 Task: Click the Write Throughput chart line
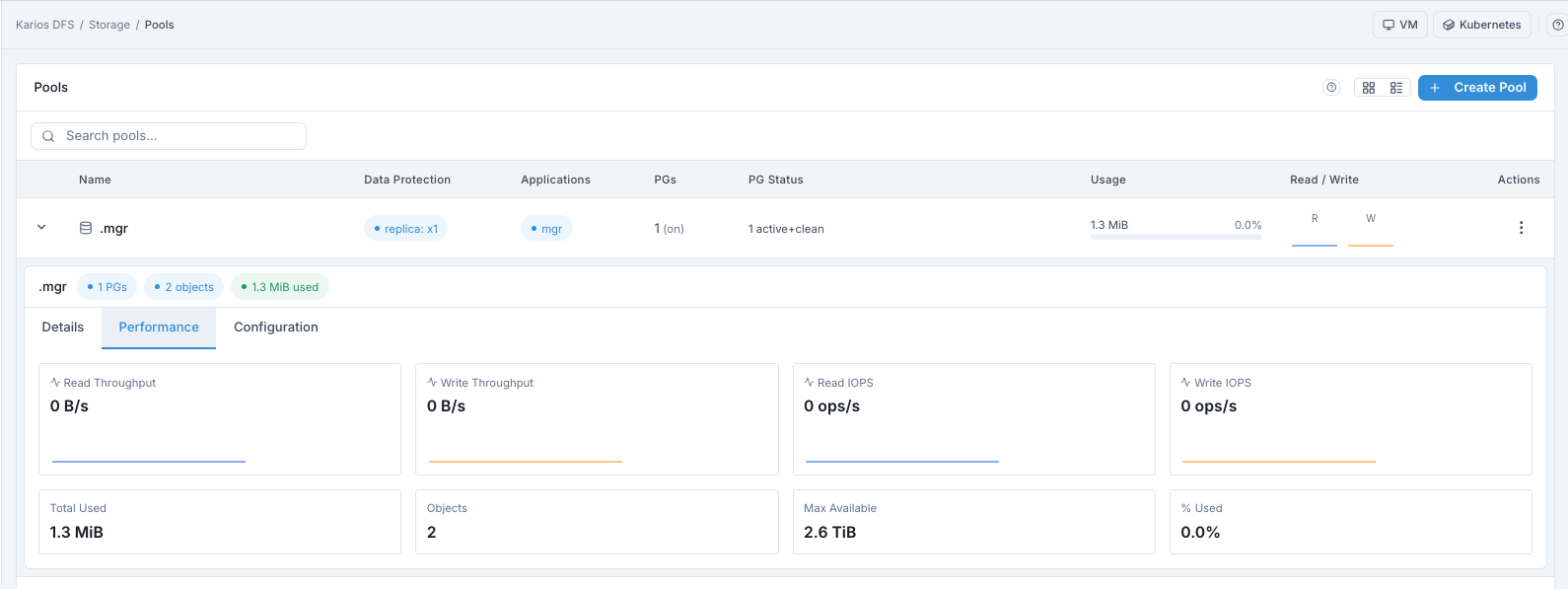(526, 461)
